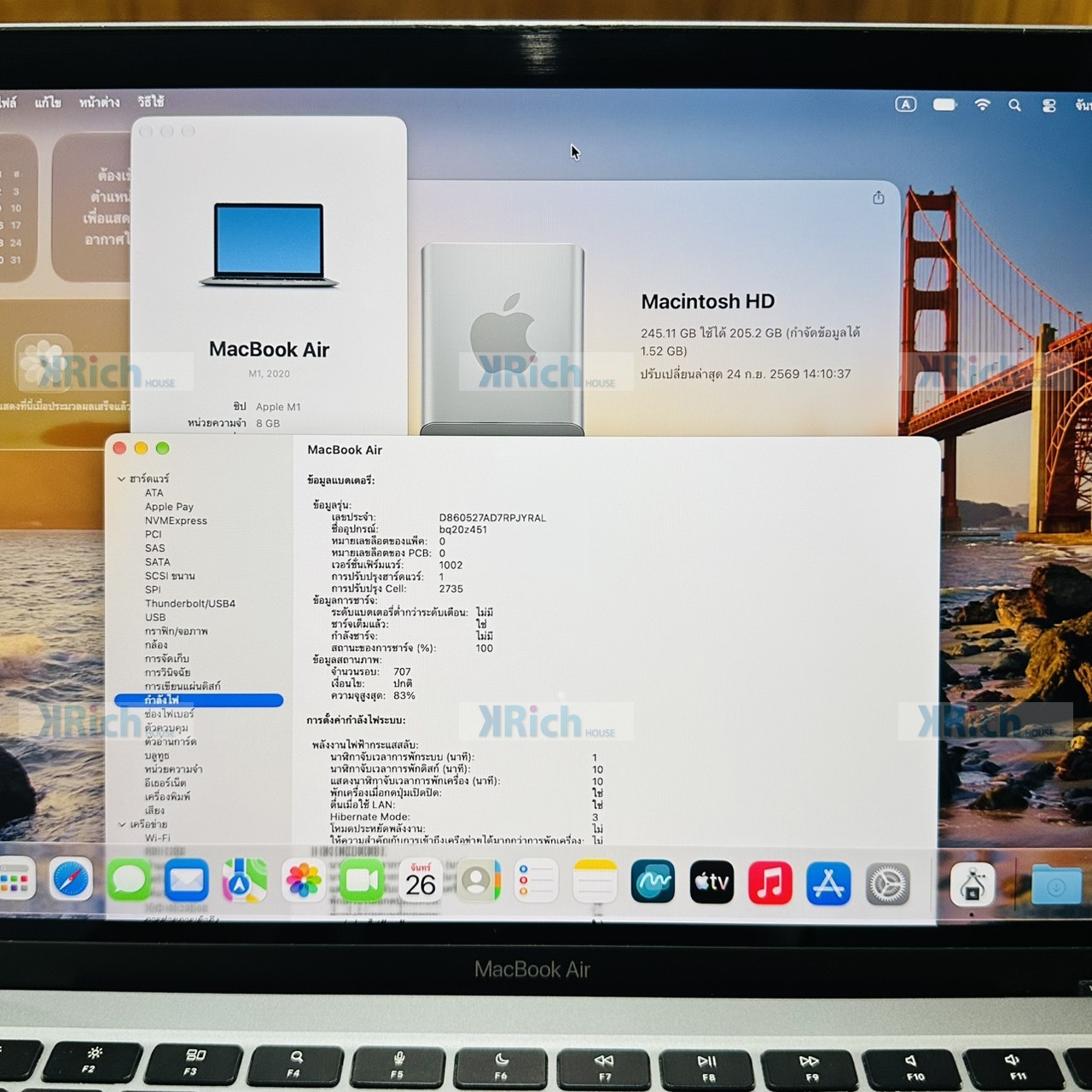Click the red close button of System Information

(119, 449)
